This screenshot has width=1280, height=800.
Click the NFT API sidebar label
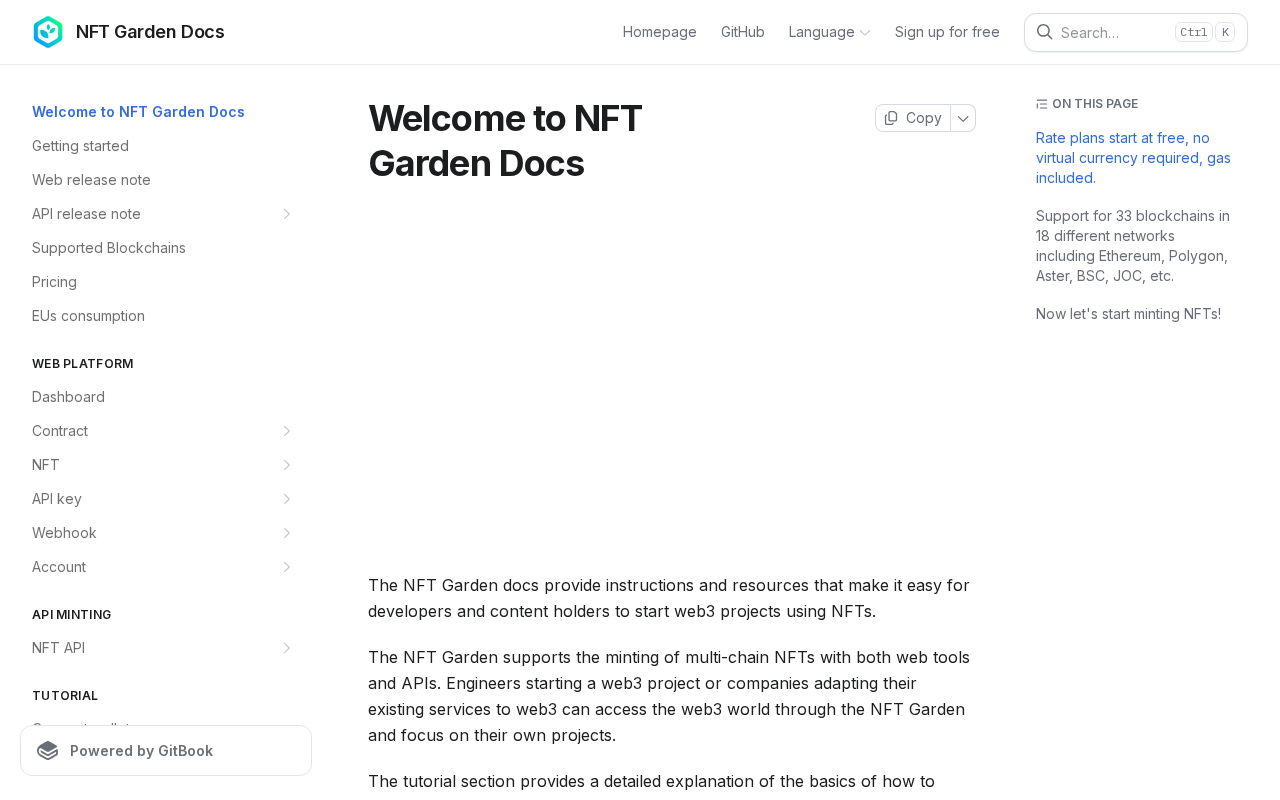pos(58,648)
